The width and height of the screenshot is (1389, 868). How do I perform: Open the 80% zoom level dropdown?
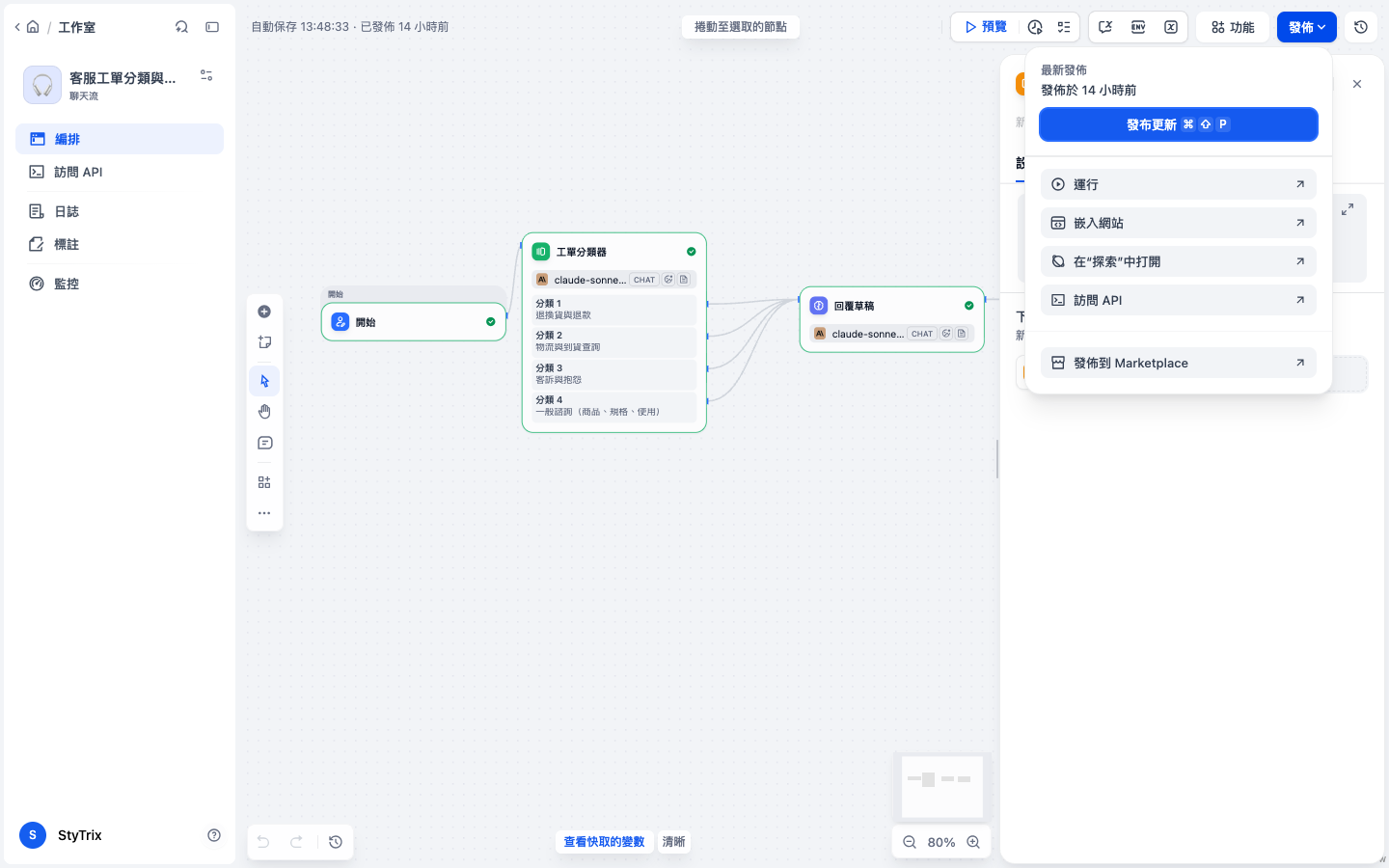(941, 842)
